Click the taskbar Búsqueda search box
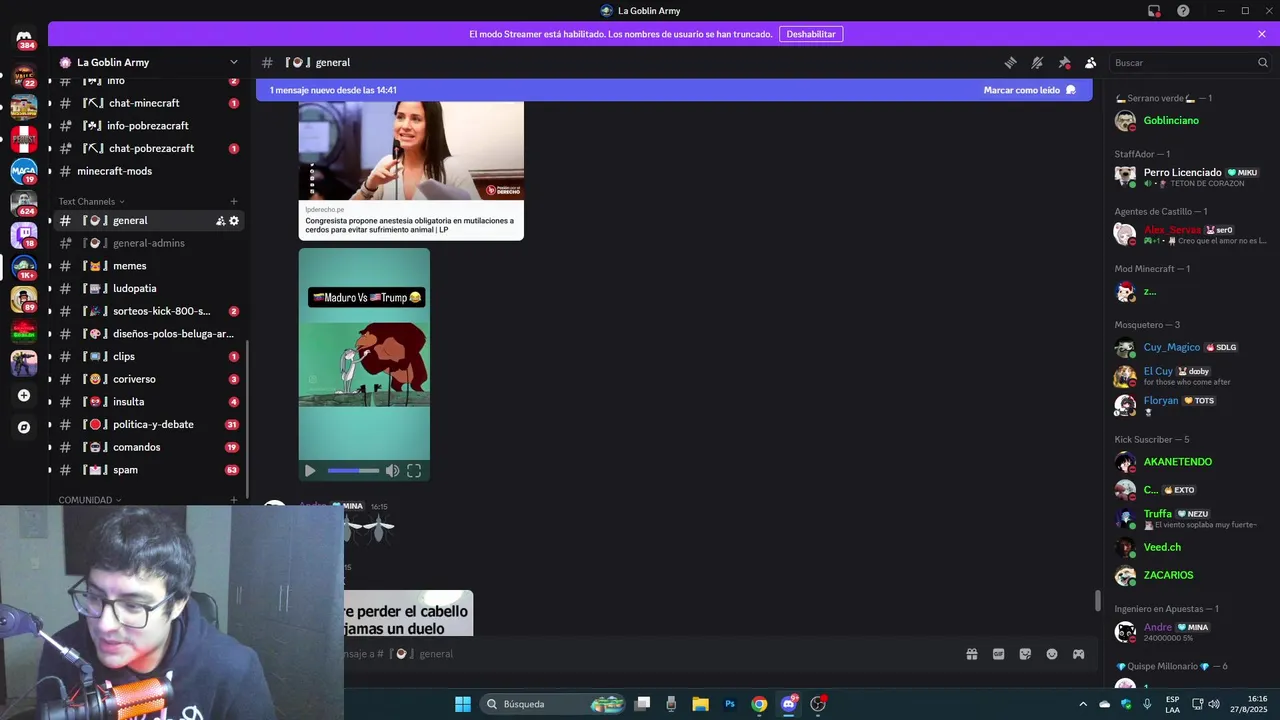Viewport: 1280px width, 720px height. 553,704
